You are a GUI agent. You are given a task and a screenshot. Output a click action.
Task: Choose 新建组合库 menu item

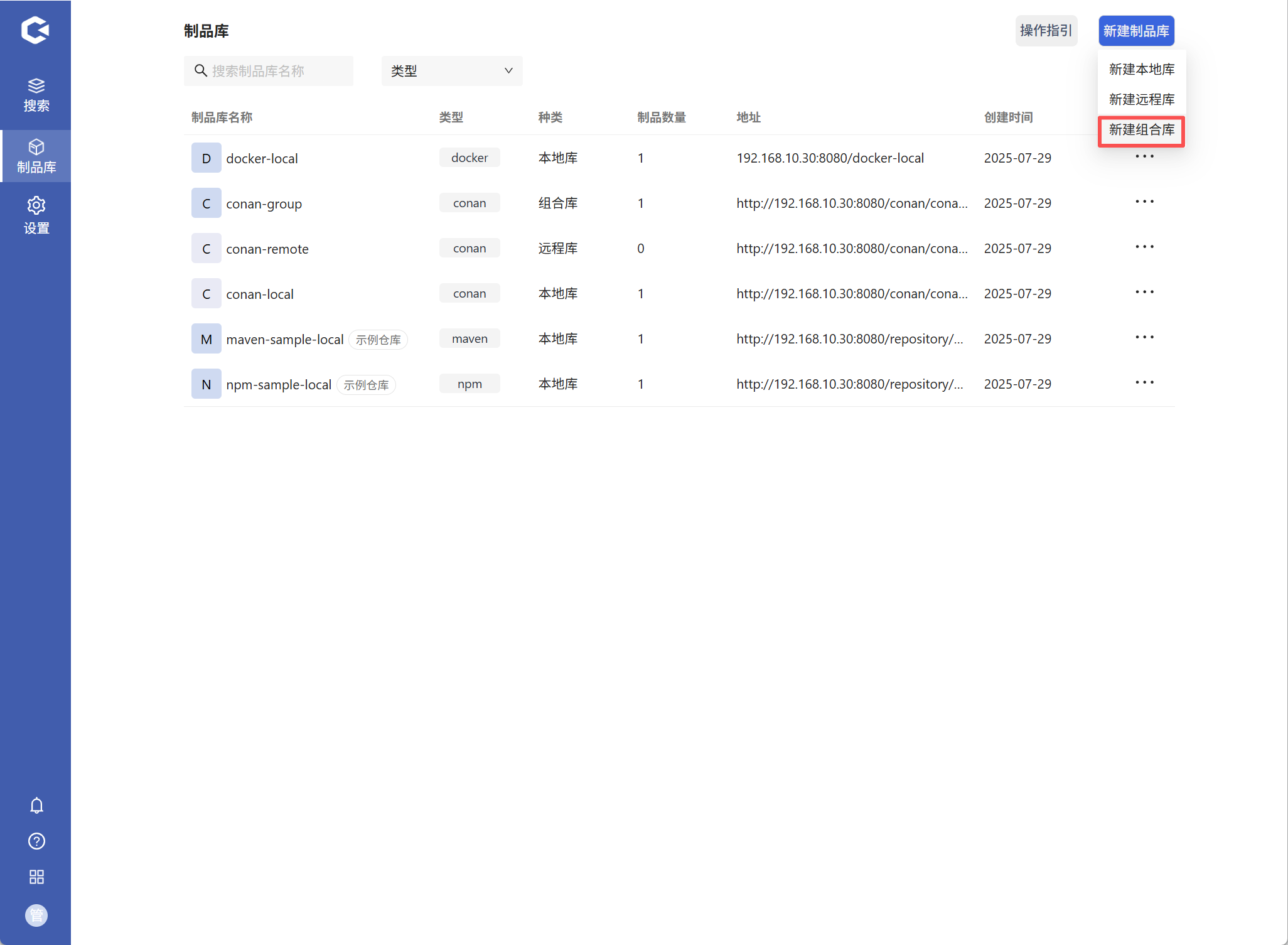1141,130
